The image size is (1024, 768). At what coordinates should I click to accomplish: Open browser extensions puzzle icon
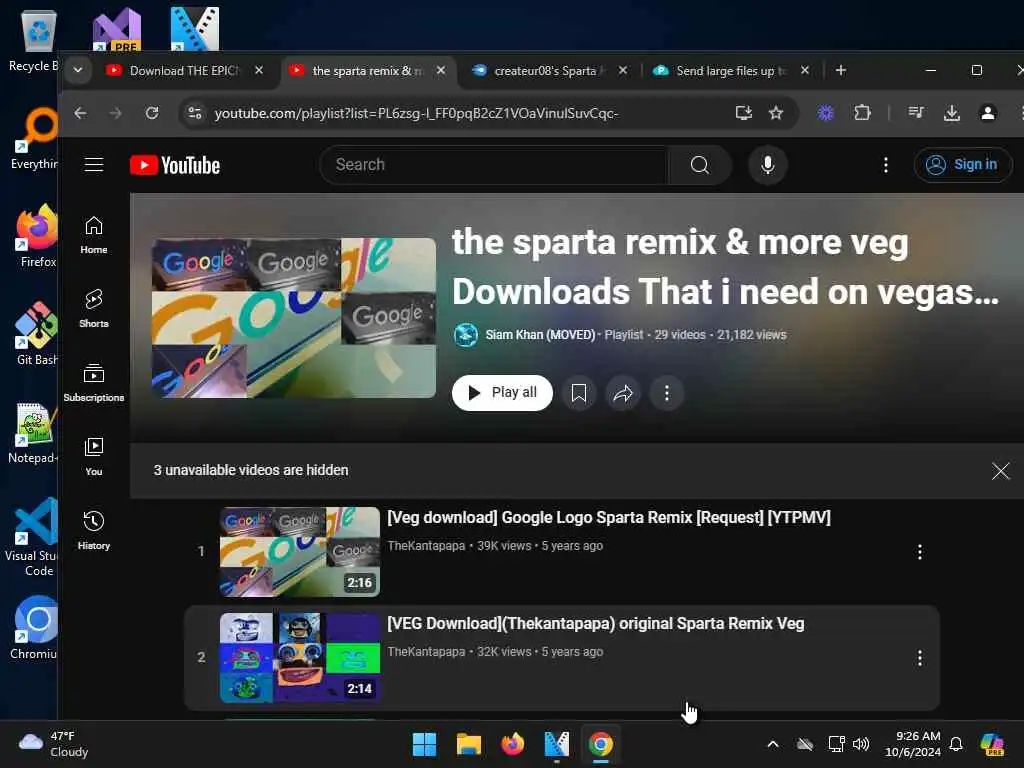click(863, 114)
